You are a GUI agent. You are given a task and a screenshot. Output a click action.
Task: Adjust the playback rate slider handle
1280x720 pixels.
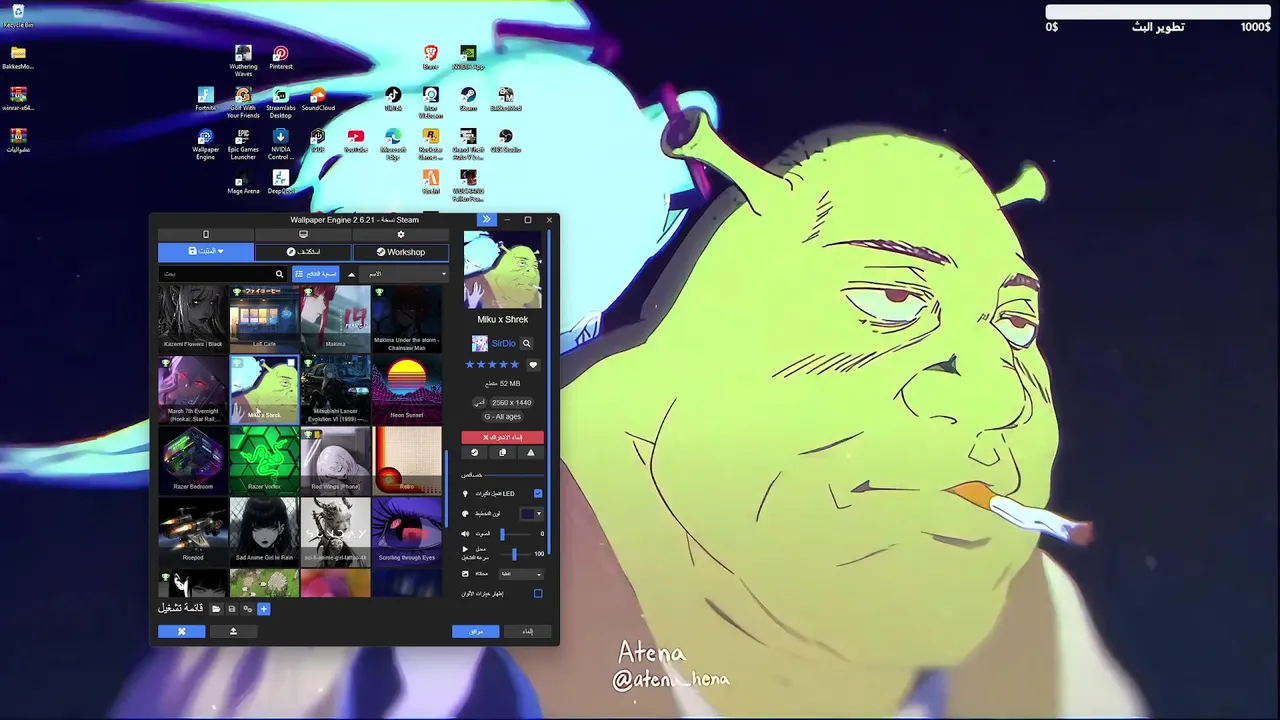(514, 554)
